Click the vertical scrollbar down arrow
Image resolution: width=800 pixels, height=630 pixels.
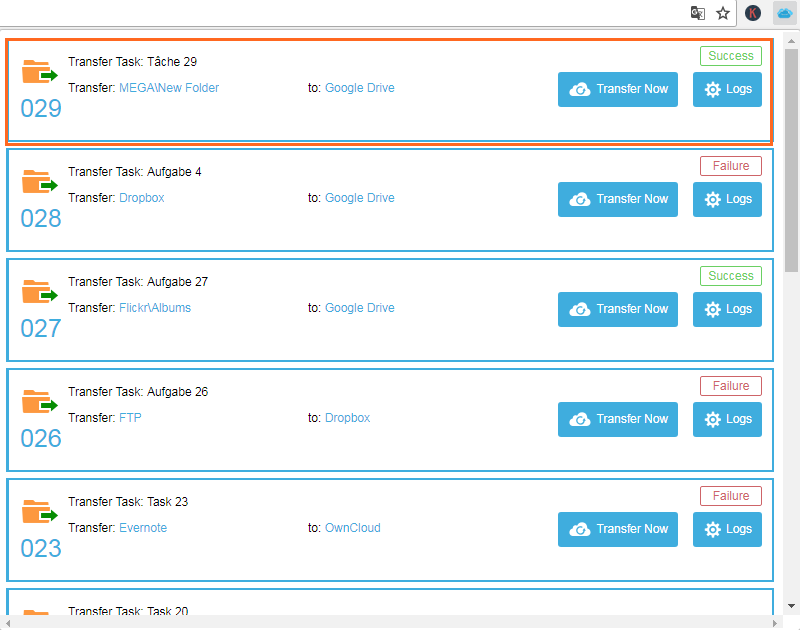pos(792,606)
